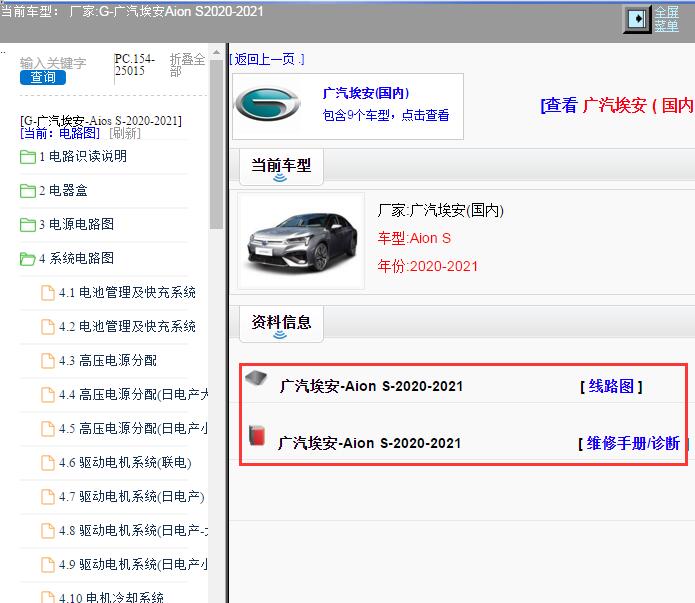This screenshot has height=603, width=695.
Task: Click the red repair manual book icon
Action: point(257,435)
